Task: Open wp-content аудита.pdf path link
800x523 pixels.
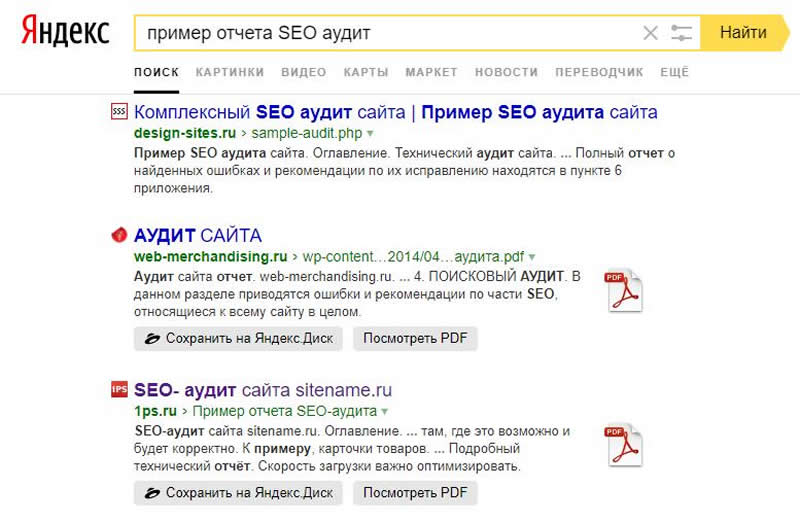Action: [x=413, y=257]
